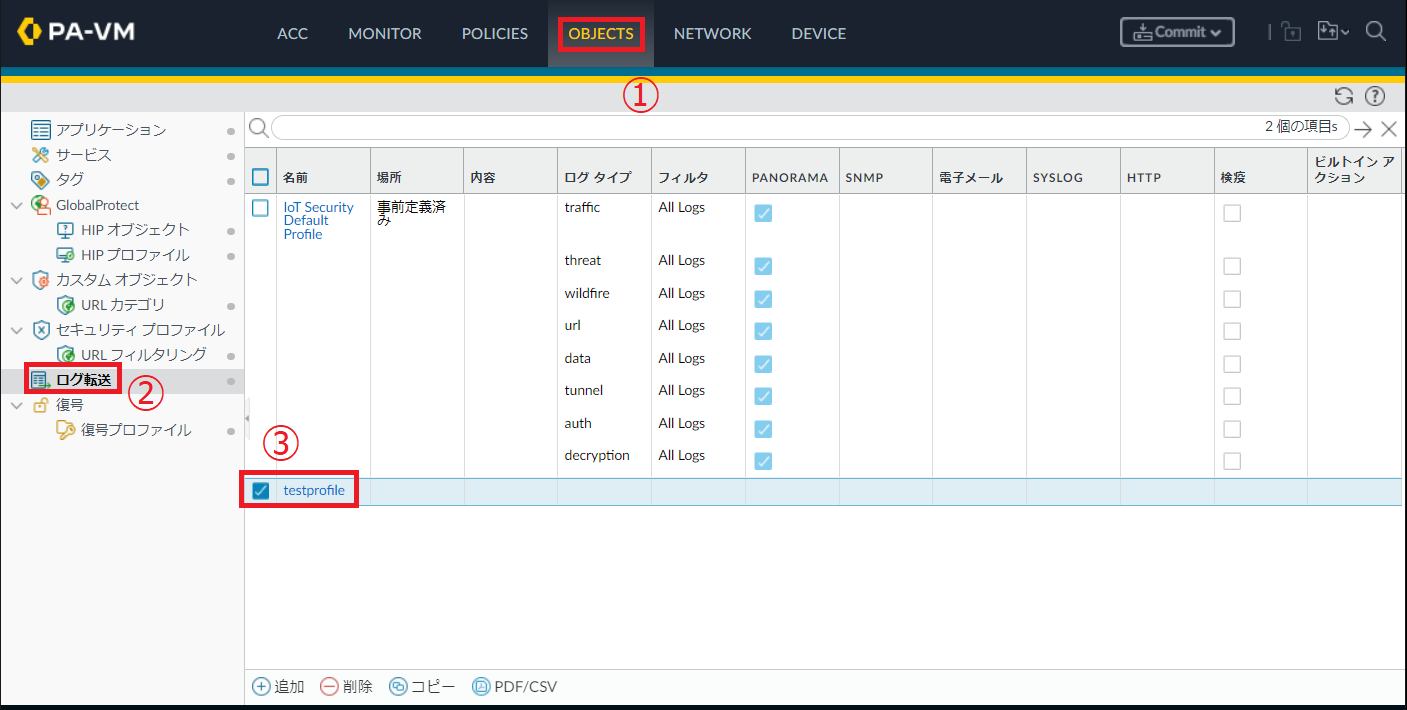Switch to the POLICIES tab
The image size is (1407, 710).
[x=494, y=34]
